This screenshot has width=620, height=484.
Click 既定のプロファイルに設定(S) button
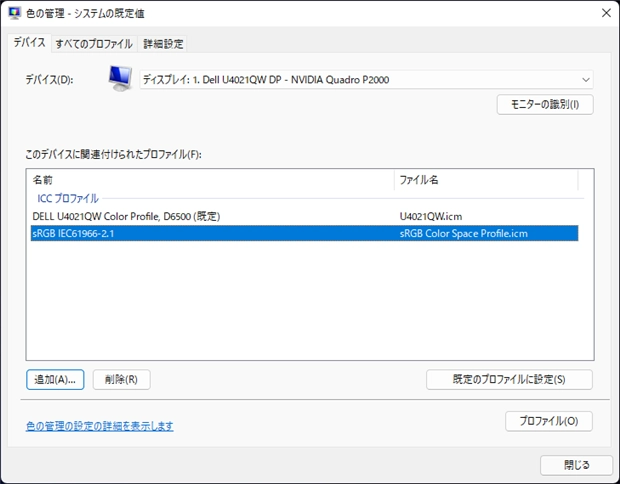(x=509, y=380)
